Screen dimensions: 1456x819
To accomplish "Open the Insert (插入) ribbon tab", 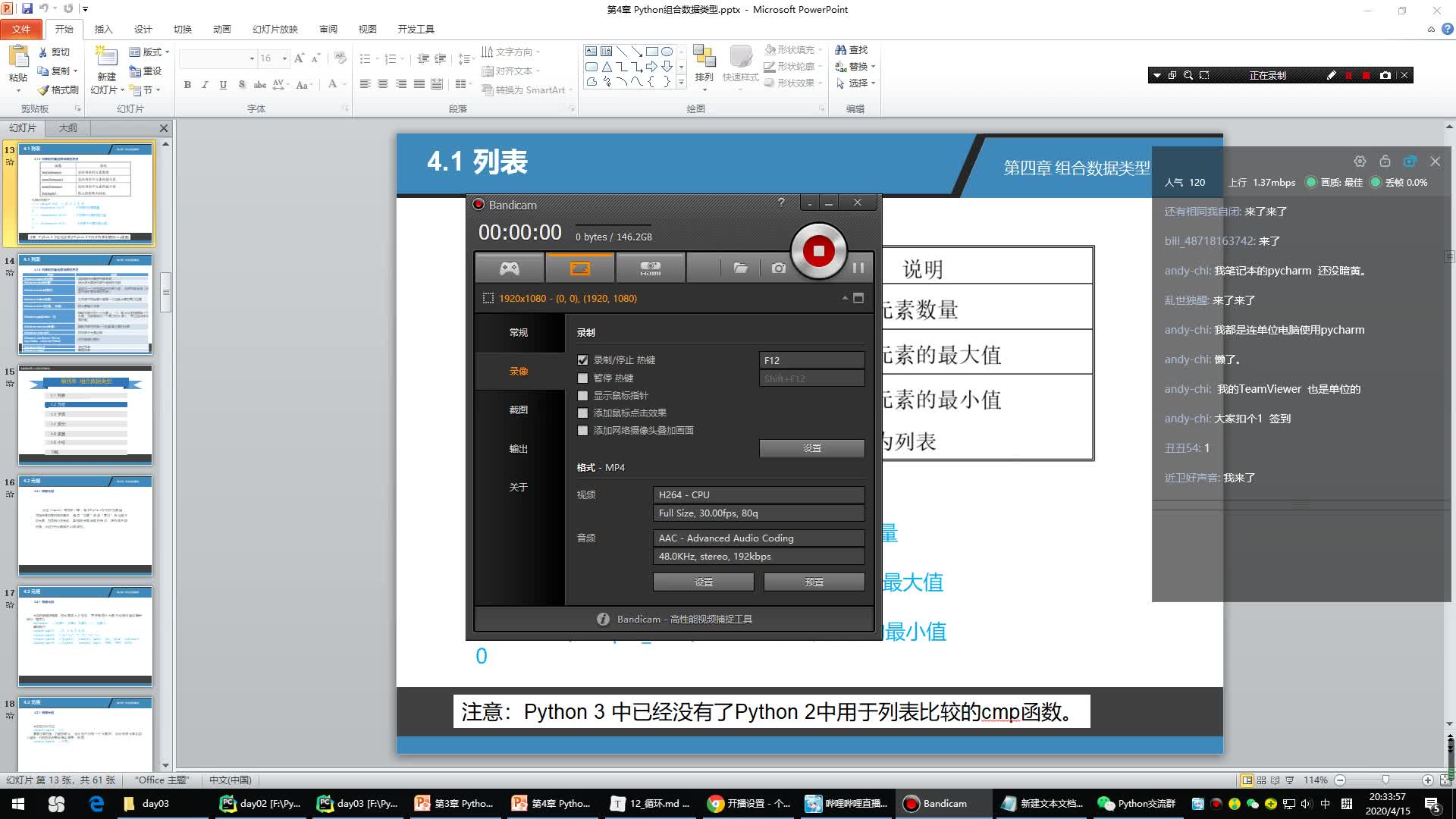I will pos(103,29).
